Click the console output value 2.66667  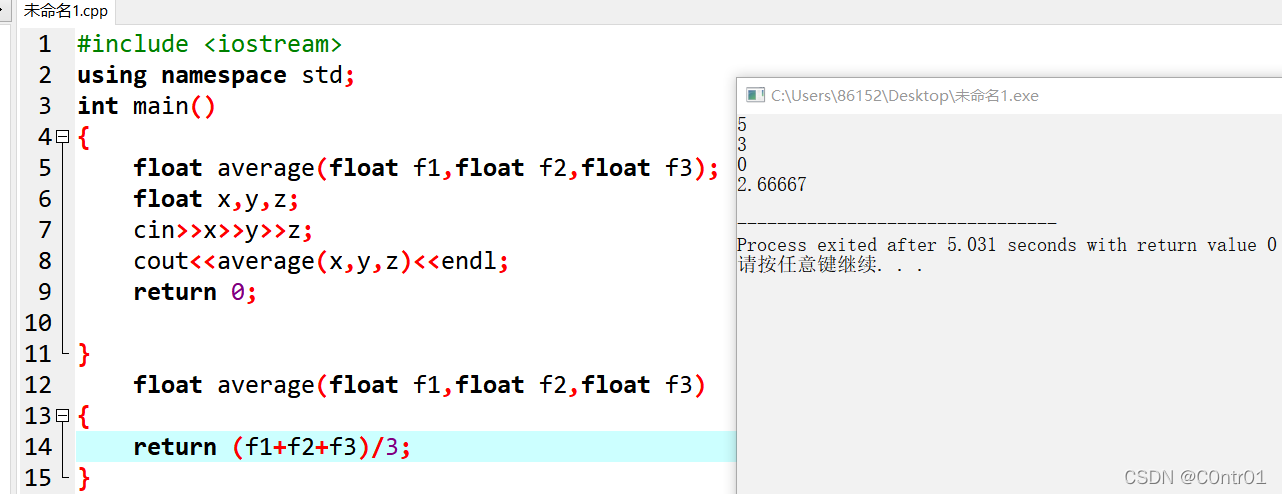click(771, 185)
